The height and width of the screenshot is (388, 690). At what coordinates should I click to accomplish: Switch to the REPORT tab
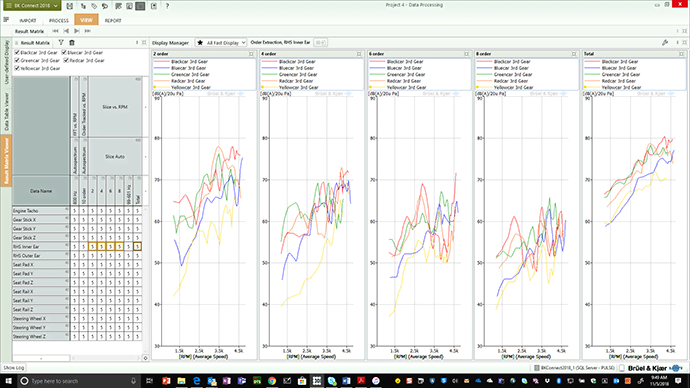click(x=113, y=20)
